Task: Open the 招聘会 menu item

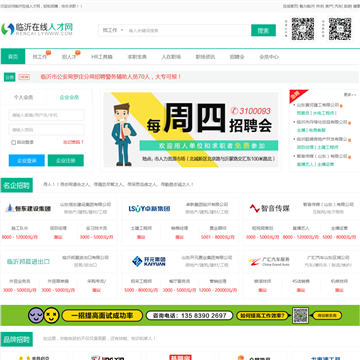Action: (x=237, y=57)
